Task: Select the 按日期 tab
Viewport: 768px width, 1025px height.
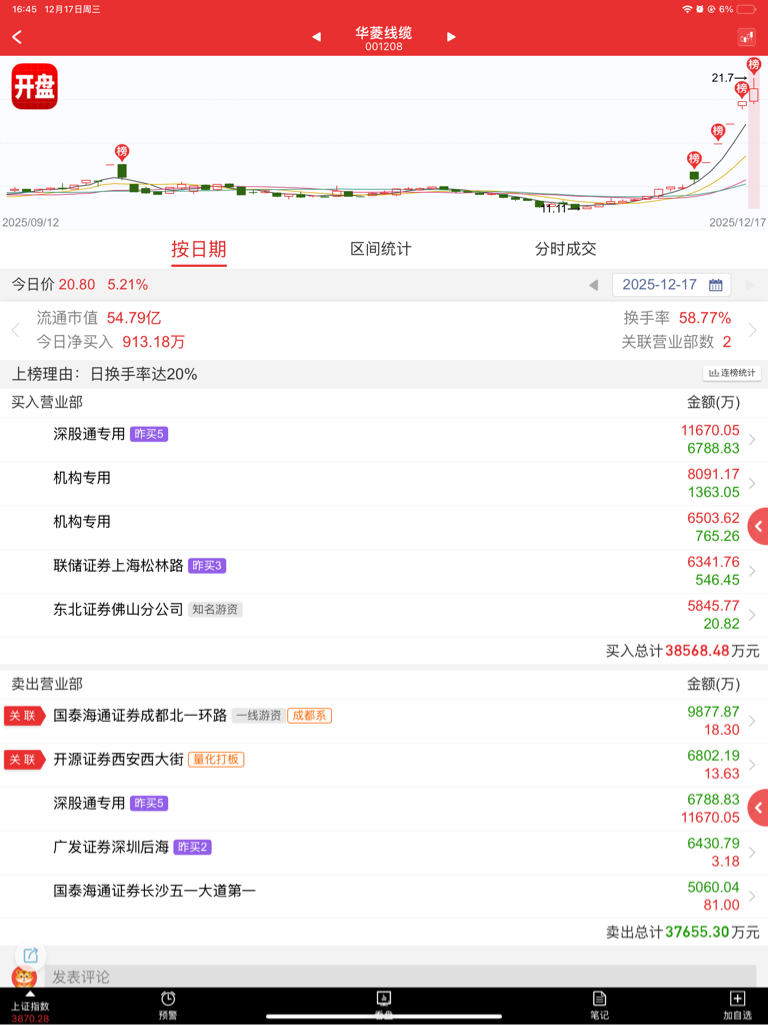Action: 199,249
